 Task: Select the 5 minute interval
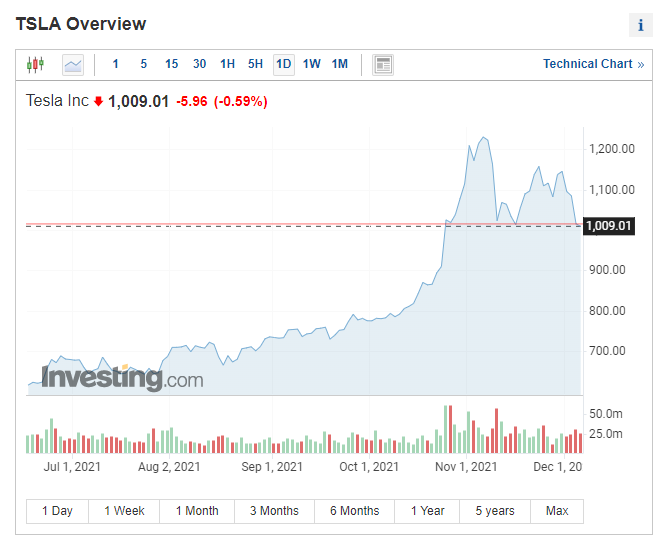point(144,64)
